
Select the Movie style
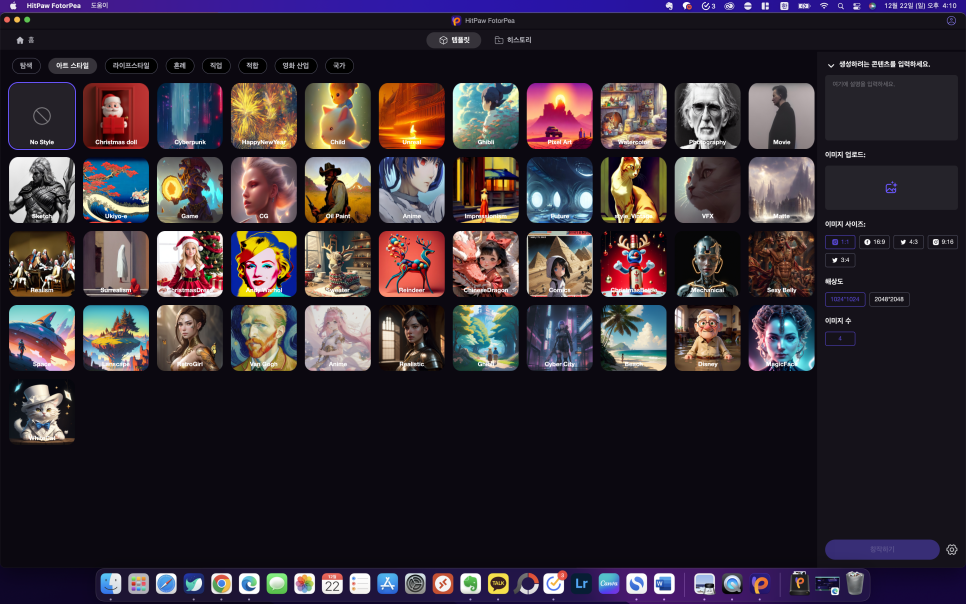click(x=781, y=116)
